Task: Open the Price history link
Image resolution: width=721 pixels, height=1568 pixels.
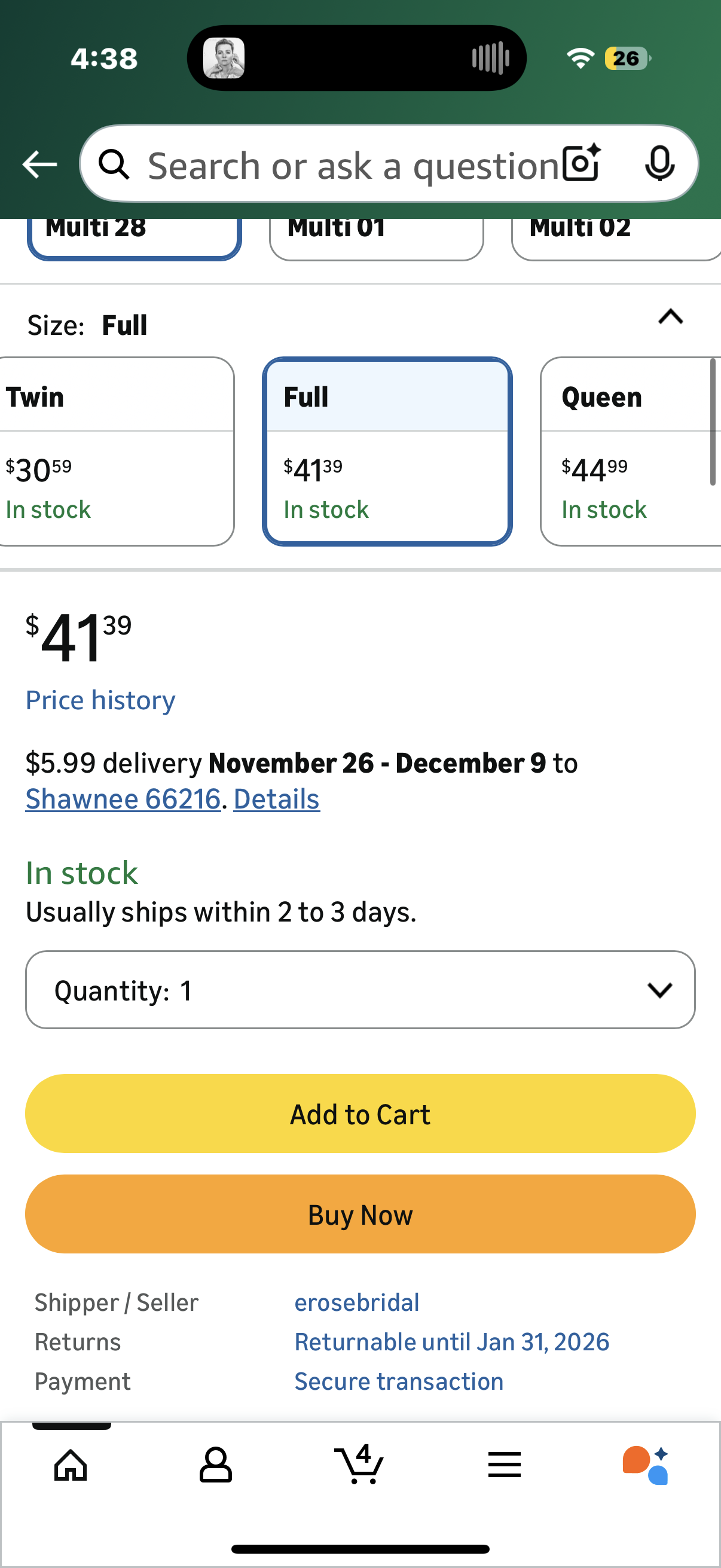Action: 100,700
